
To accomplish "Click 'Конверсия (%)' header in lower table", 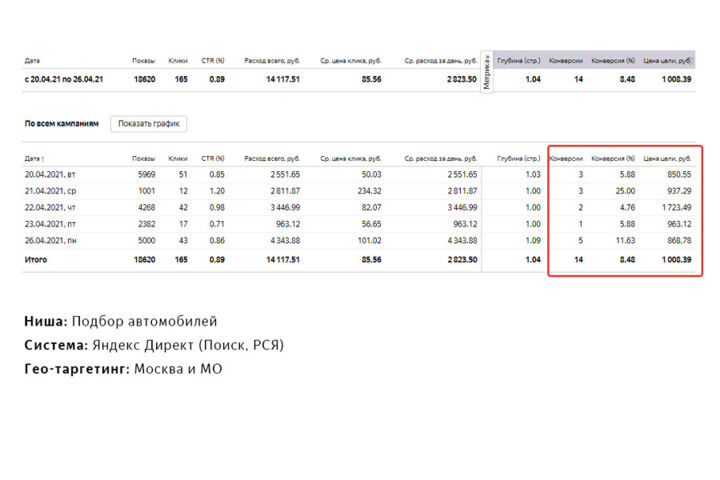I will pos(613,158).
